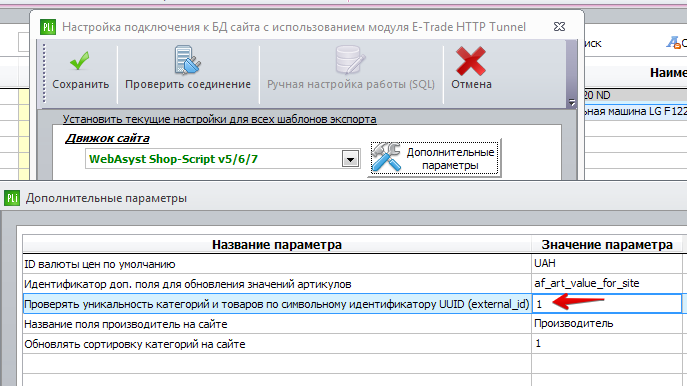Click the wrench and screwdriver additional parameters icon
Viewport: 687px width, 386px height.
(386, 156)
